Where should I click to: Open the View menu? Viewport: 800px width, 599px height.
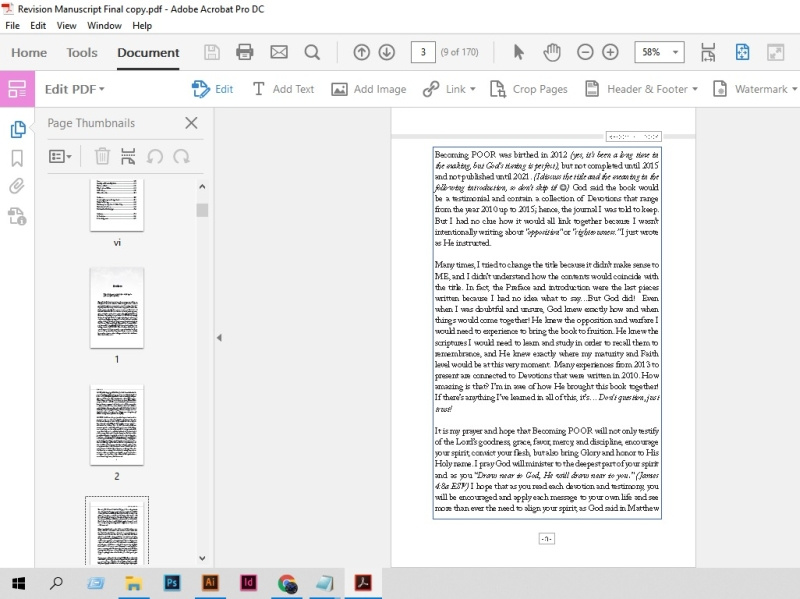(x=66, y=25)
